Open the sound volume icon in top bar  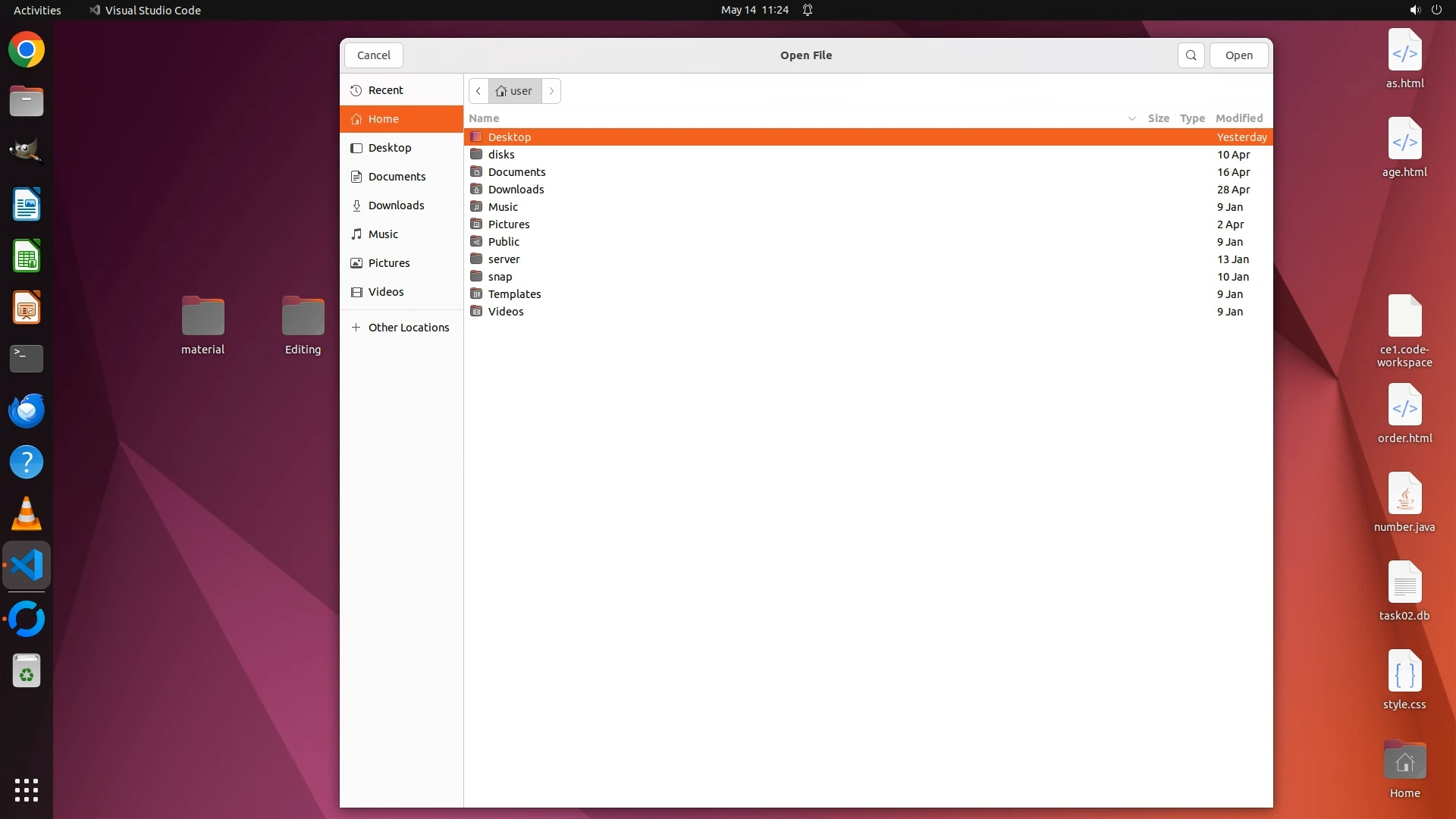click(1414, 10)
